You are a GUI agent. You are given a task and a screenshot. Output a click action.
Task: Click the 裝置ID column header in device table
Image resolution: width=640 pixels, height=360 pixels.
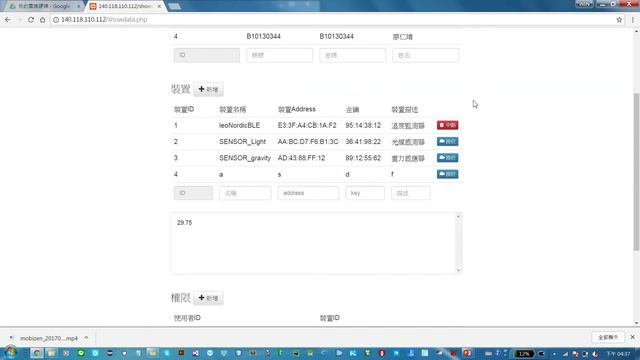coord(184,109)
